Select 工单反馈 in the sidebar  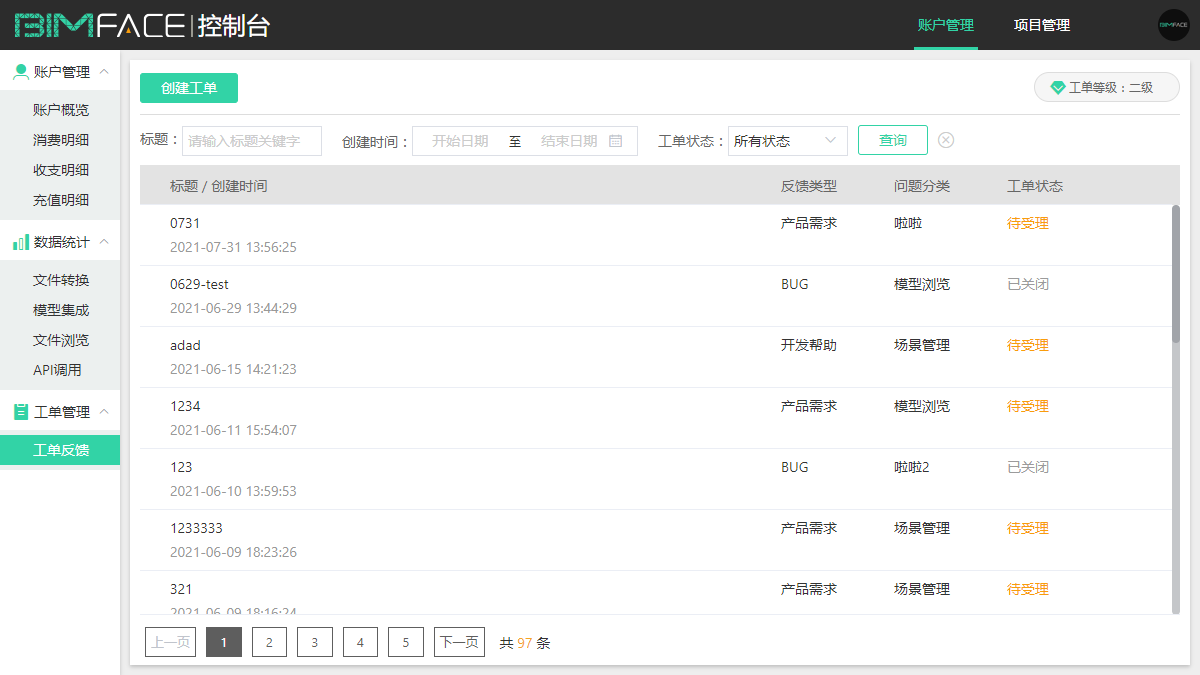pos(62,450)
